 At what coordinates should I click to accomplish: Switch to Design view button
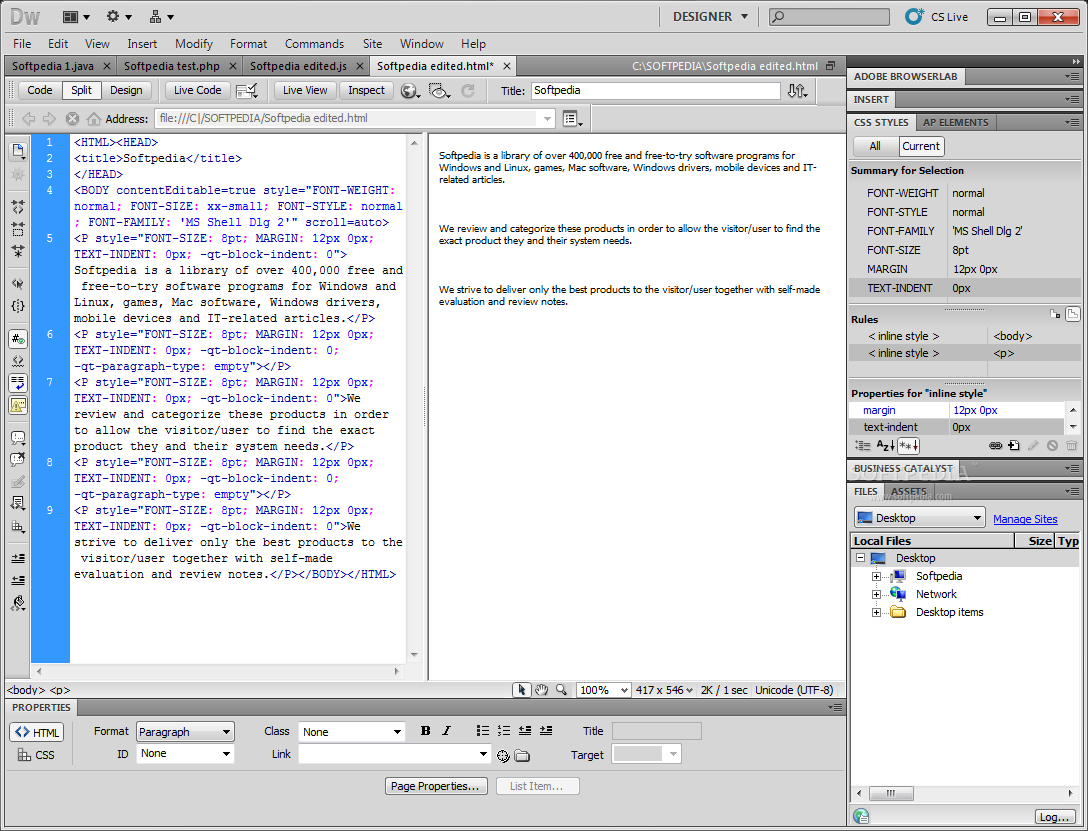click(126, 90)
